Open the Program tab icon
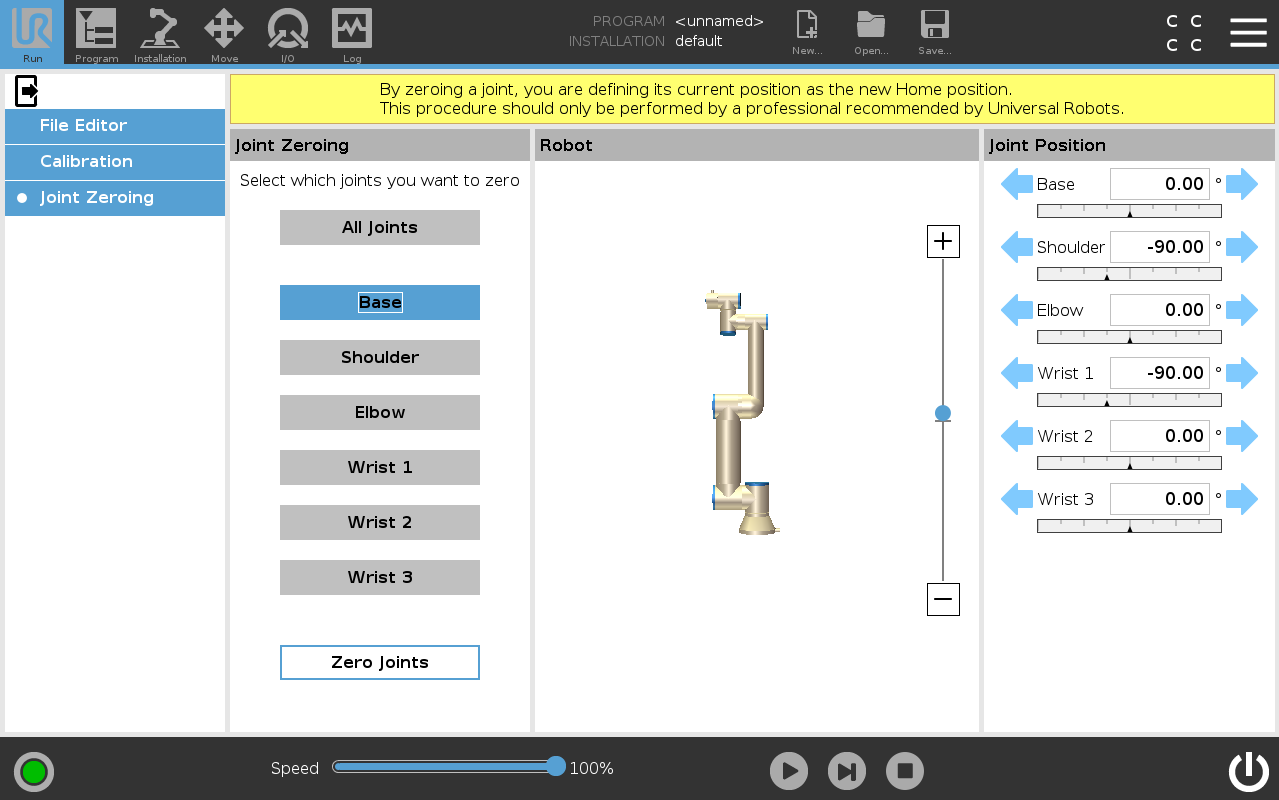 pos(96,32)
